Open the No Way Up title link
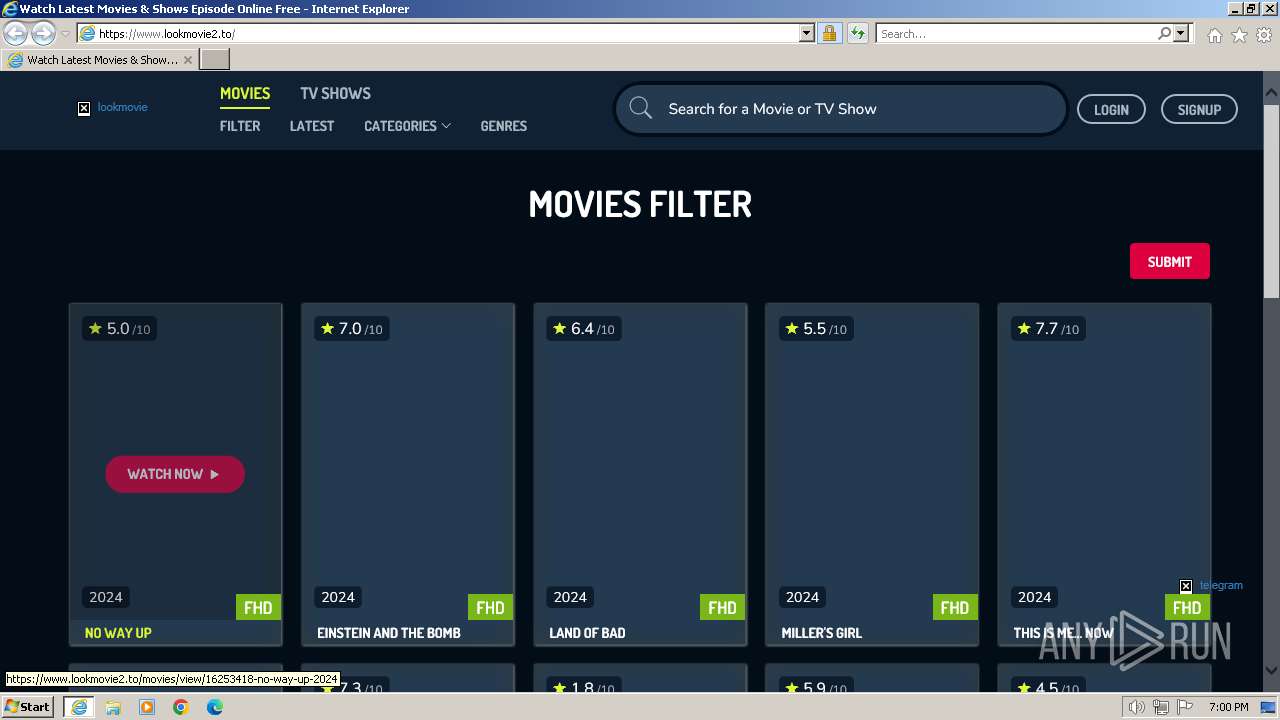The image size is (1280, 720). [118, 633]
